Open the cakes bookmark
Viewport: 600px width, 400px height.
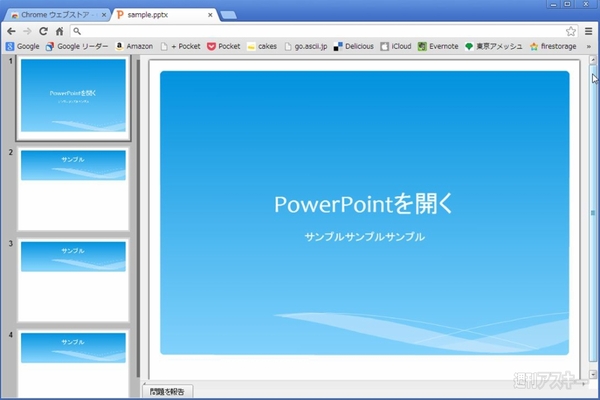pos(262,46)
